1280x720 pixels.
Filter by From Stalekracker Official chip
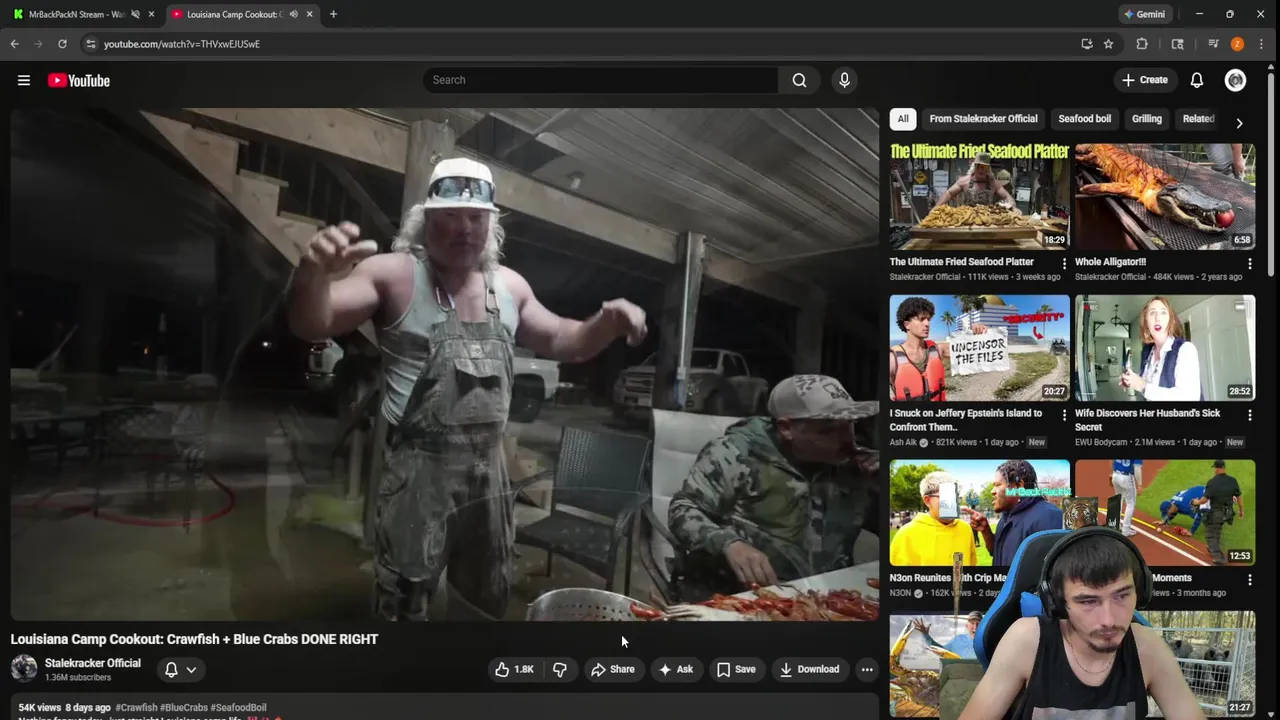click(983, 119)
